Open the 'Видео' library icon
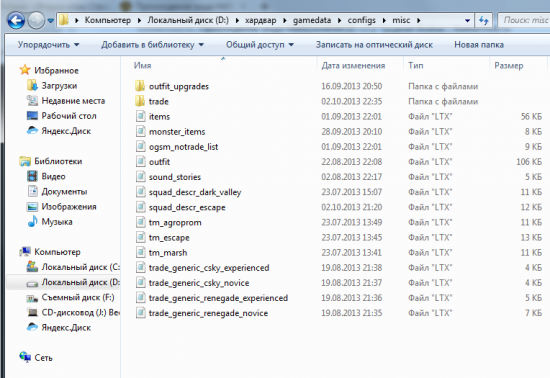This screenshot has height=378, width=550. point(32,176)
